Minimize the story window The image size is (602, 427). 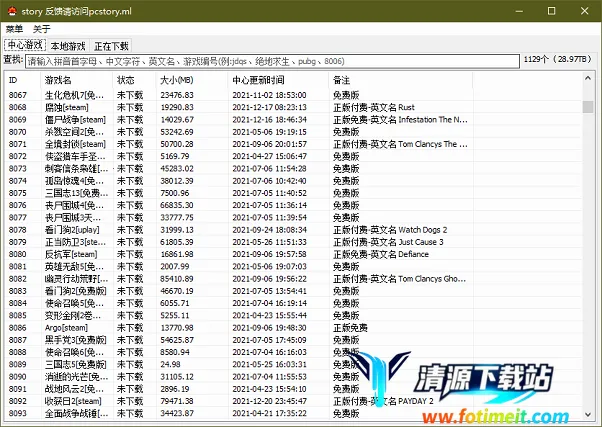[519, 11]
